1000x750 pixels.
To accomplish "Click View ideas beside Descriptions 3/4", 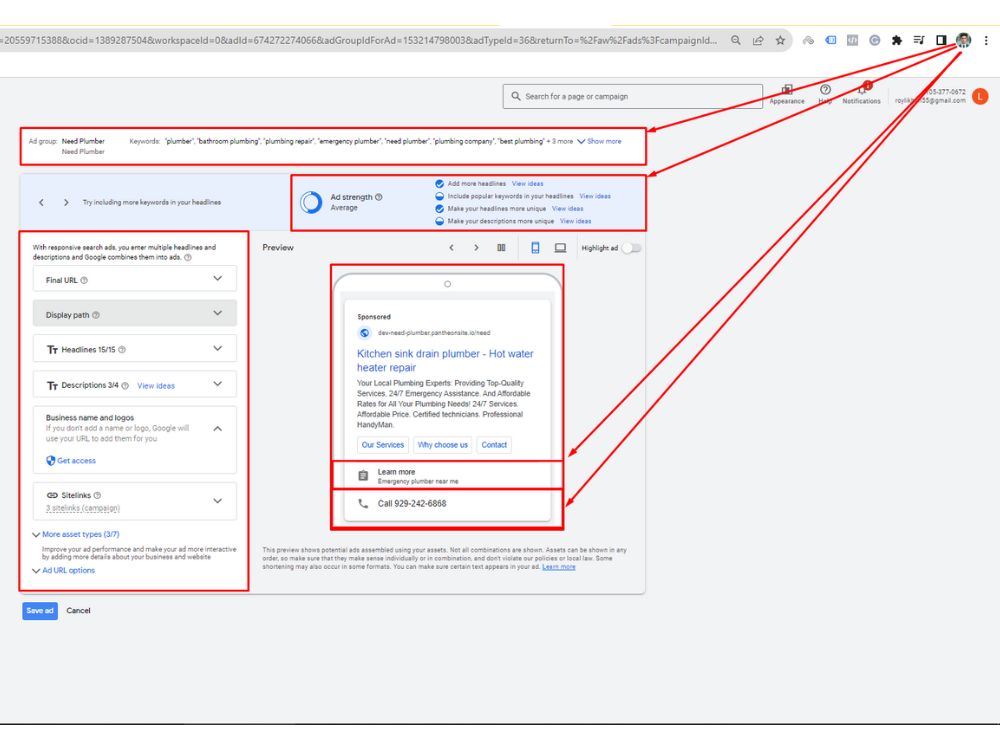I will tap(156, 386).
